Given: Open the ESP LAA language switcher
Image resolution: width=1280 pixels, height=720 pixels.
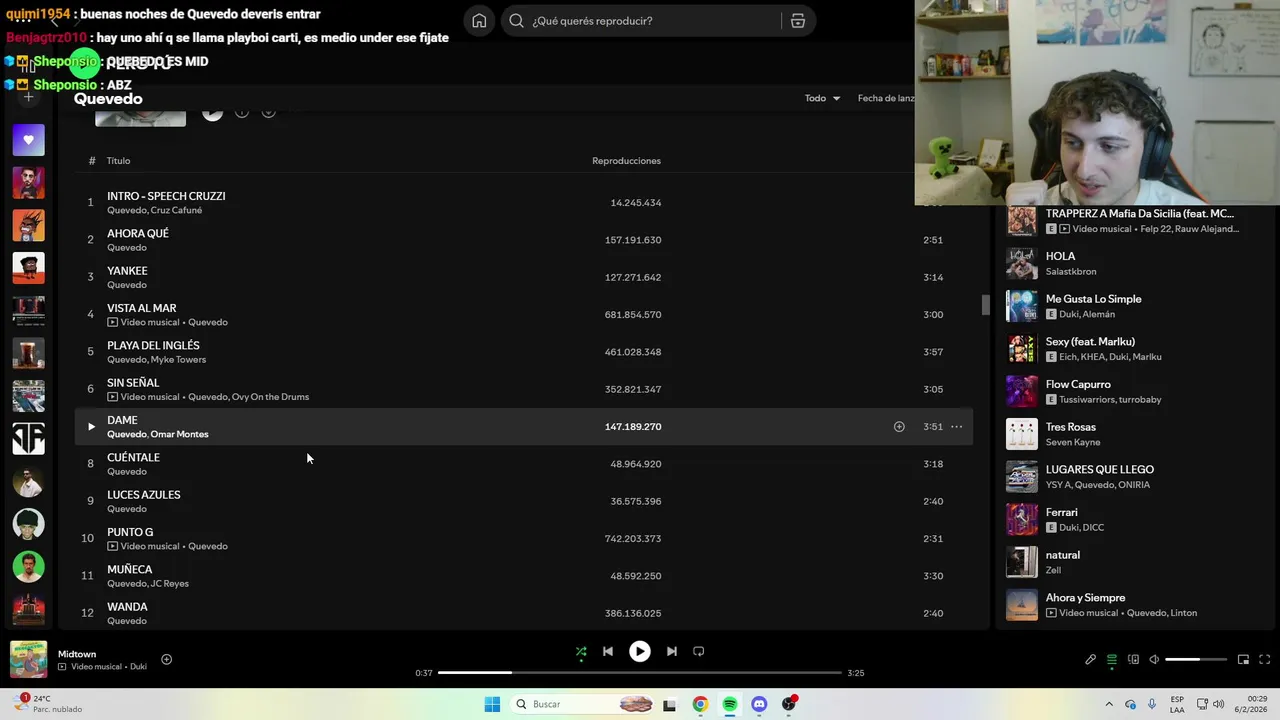Looking at the screenshot, I should point(1177,705).
